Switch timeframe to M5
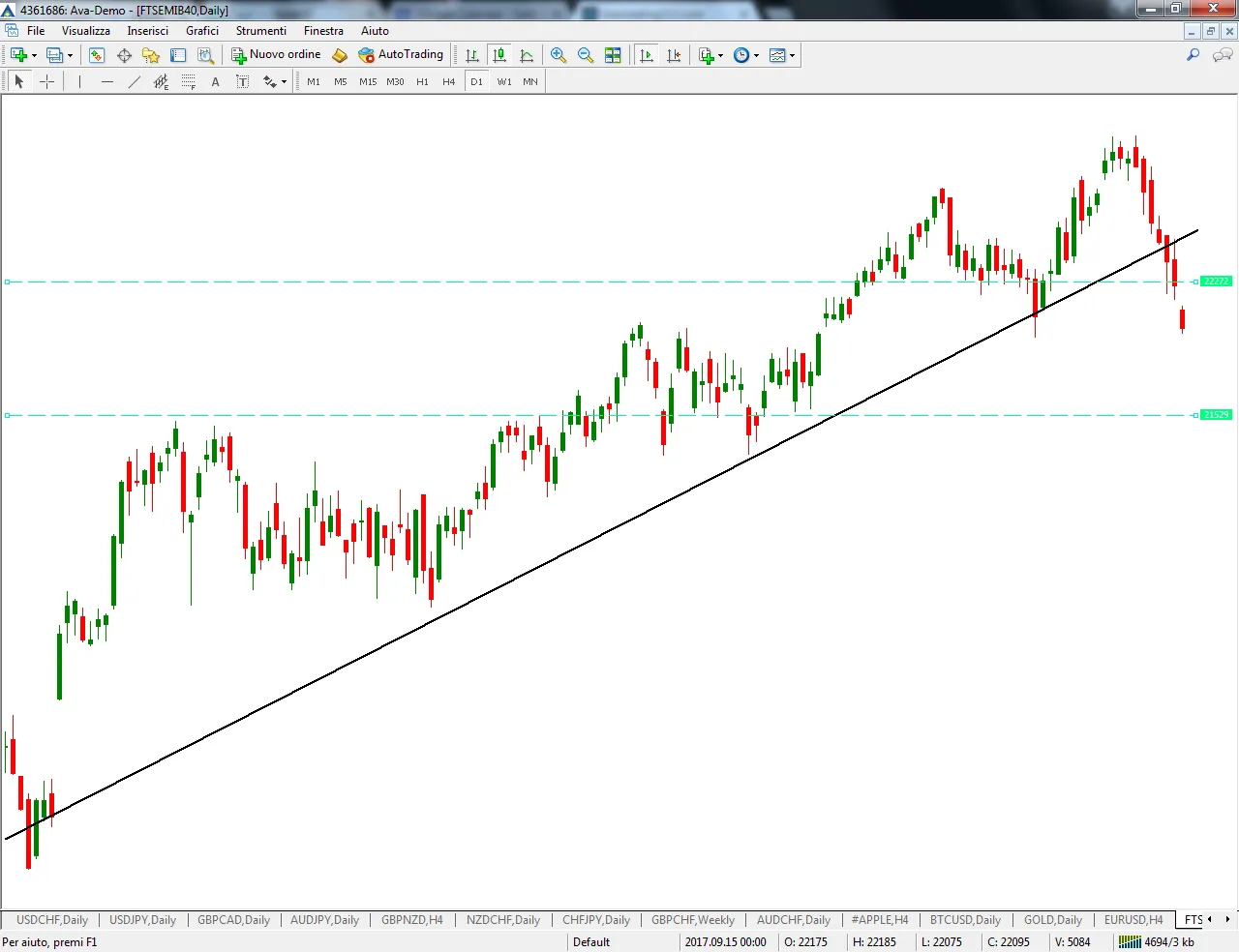Viewport: 1239px width, 952px height. click(341, 81)
